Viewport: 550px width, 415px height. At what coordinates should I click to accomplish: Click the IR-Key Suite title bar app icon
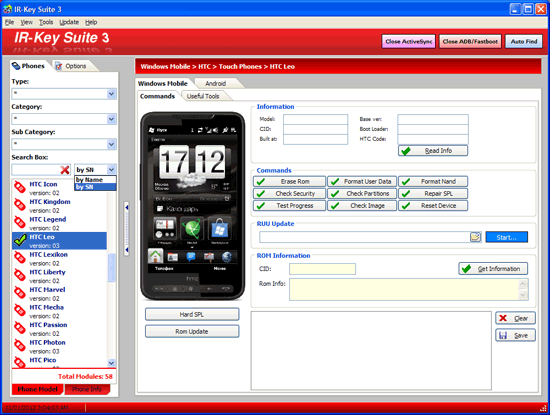click(7, 9)
